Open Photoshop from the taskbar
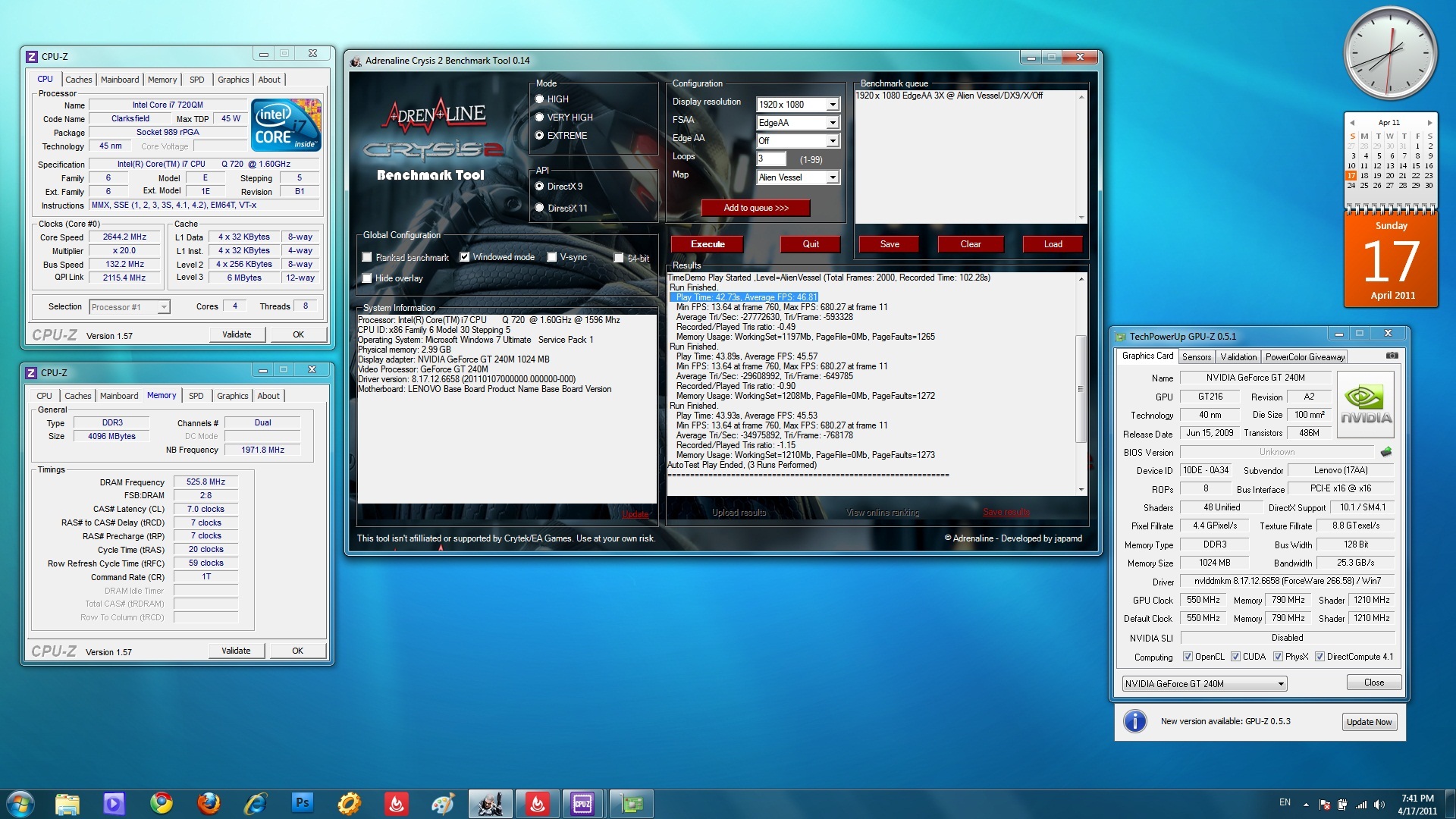 302,803
